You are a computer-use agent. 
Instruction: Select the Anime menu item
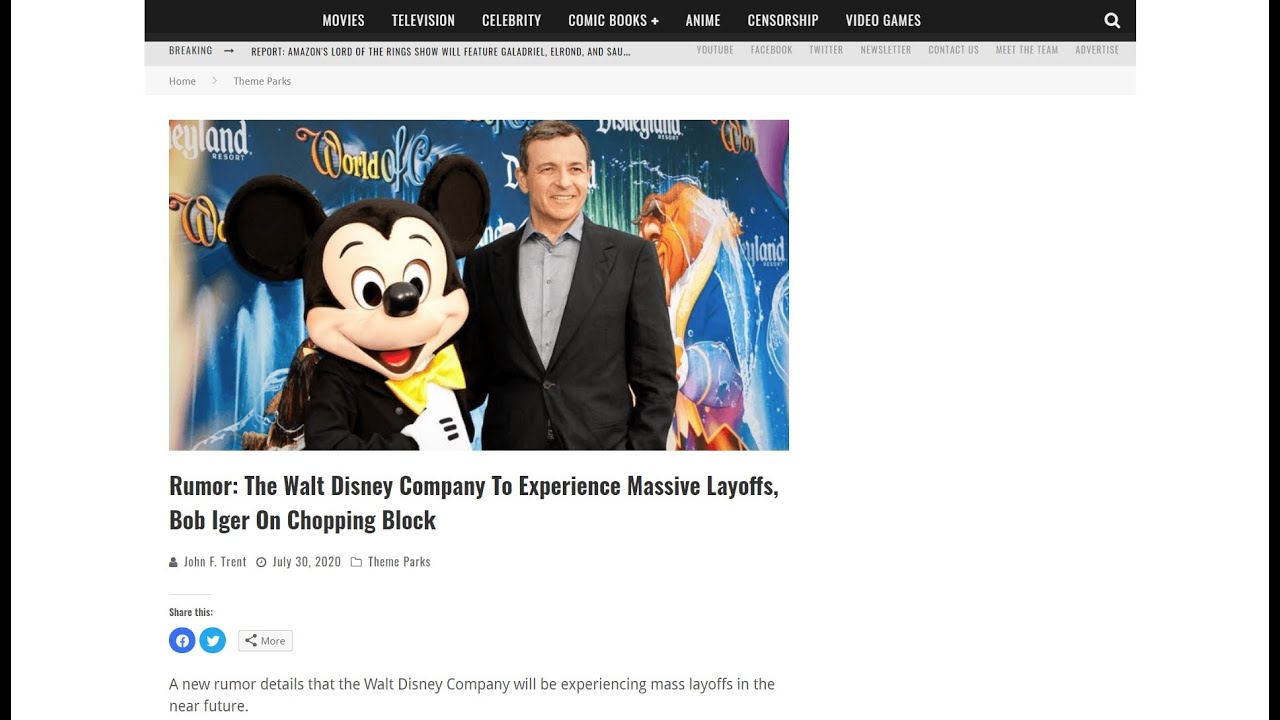pyautogui.click(x=703, y=20)
